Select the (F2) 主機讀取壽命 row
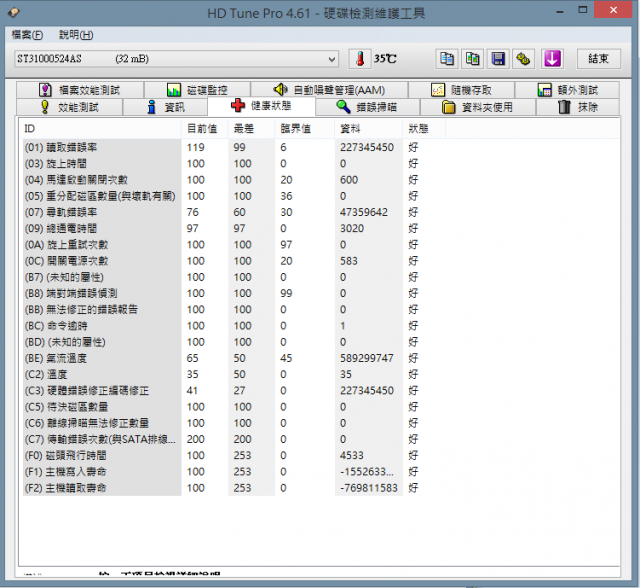Image resolution: width=640 pixels, height=588 pixels. (234, 488)
